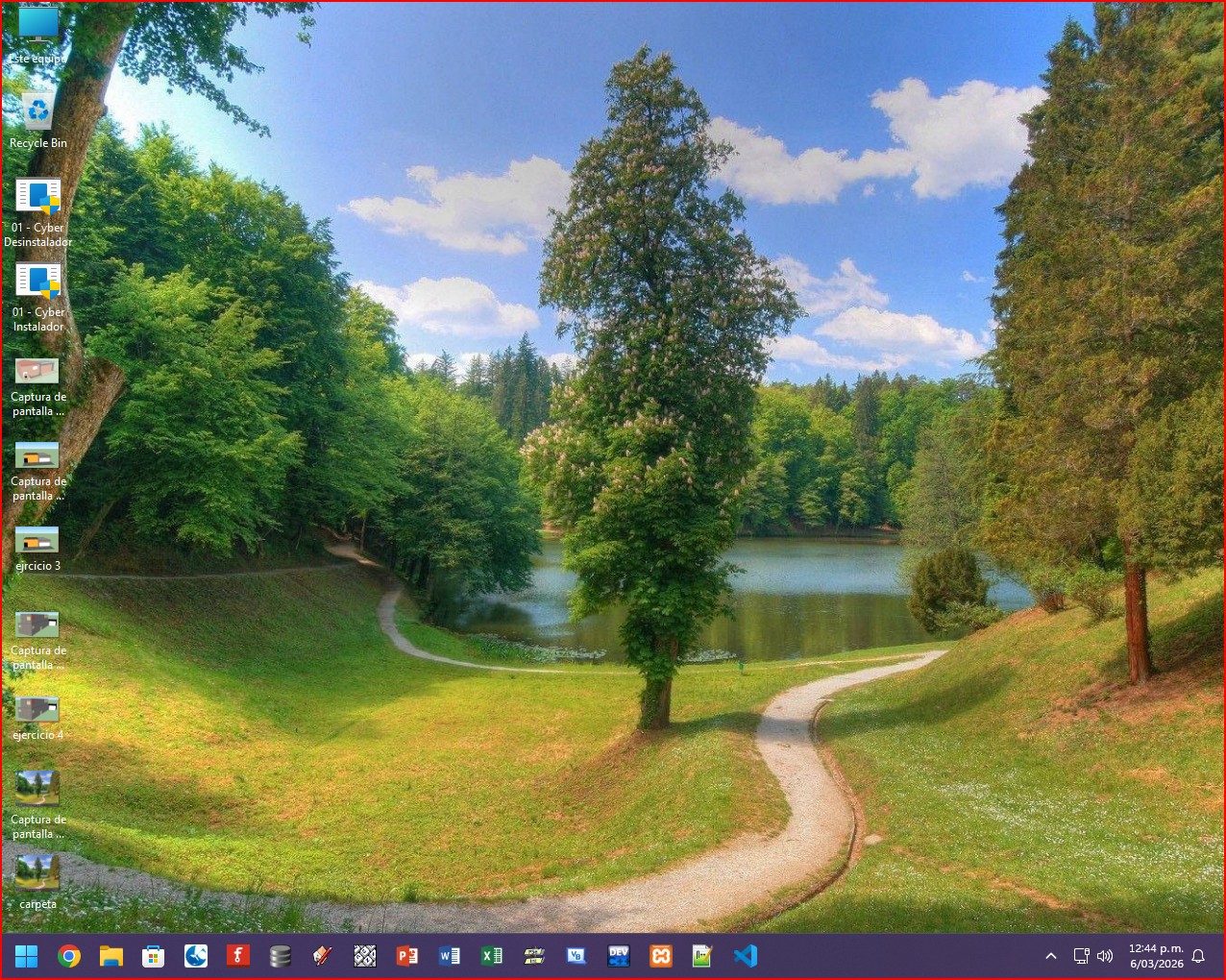Click the clock showing 12:44 p.m.
The image size is (1226, 980).
[x=1156, y=956]
